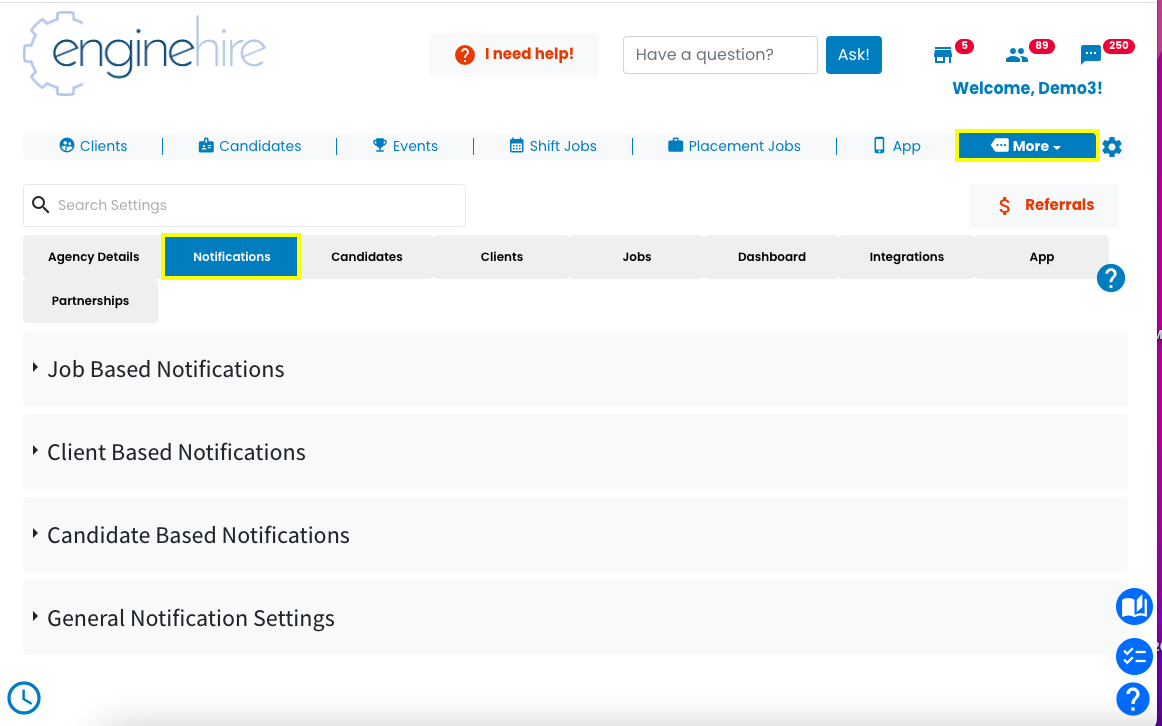This screenshot has height=726, width=1162.
Task: Open Events in main navigation
Action: 405,146
